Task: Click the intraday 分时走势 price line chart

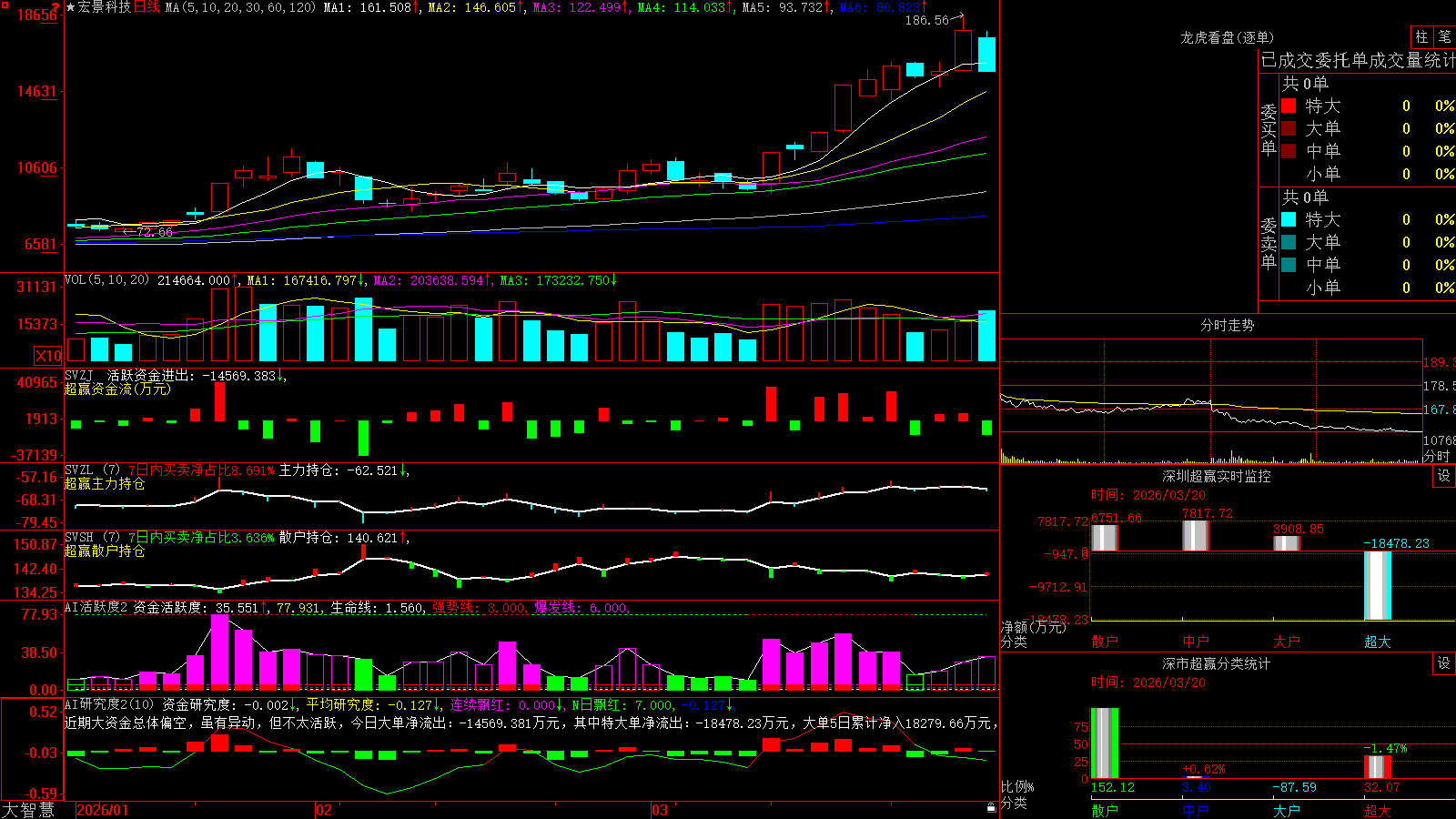Action: click(1210, 401)
